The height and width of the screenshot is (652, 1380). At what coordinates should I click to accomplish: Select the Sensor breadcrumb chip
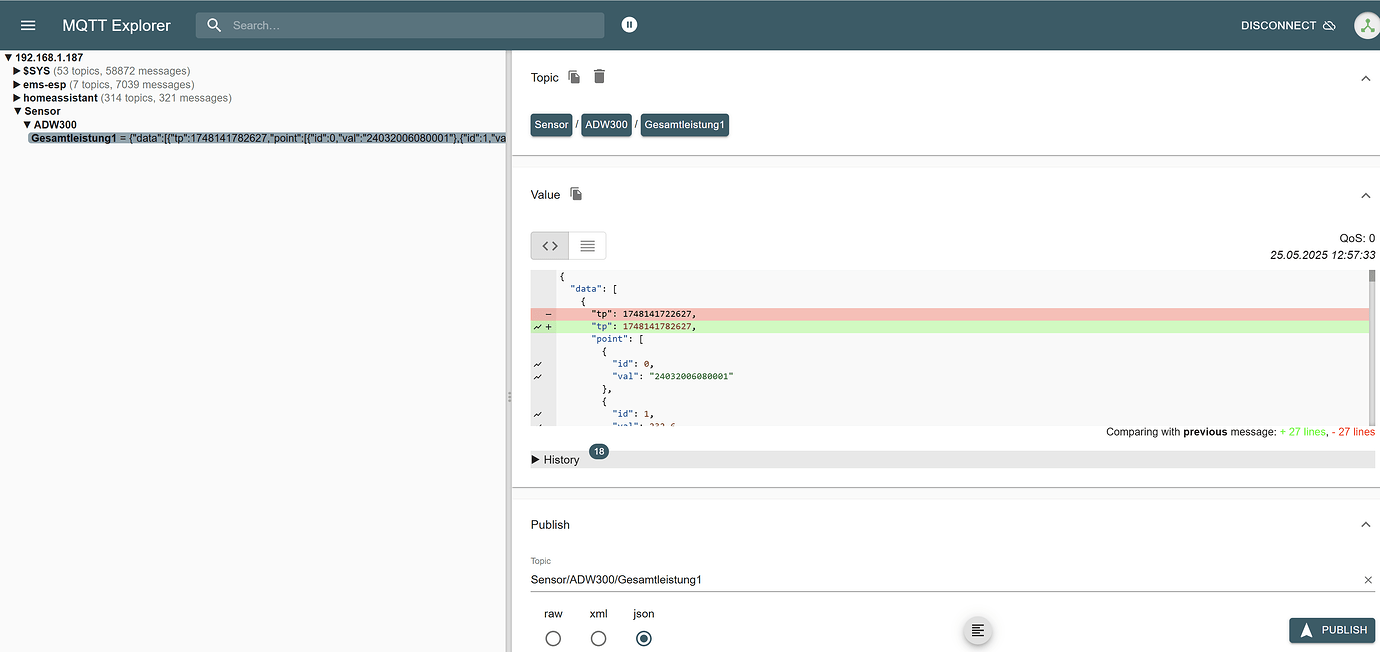(x=551, y=125)
